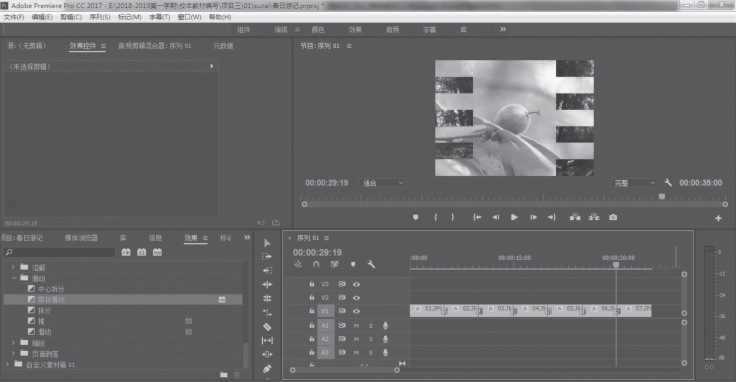Switch to 媒体浏览器 tab
Image resolution: width=736 pixels, height=382 pixels.
81,238
